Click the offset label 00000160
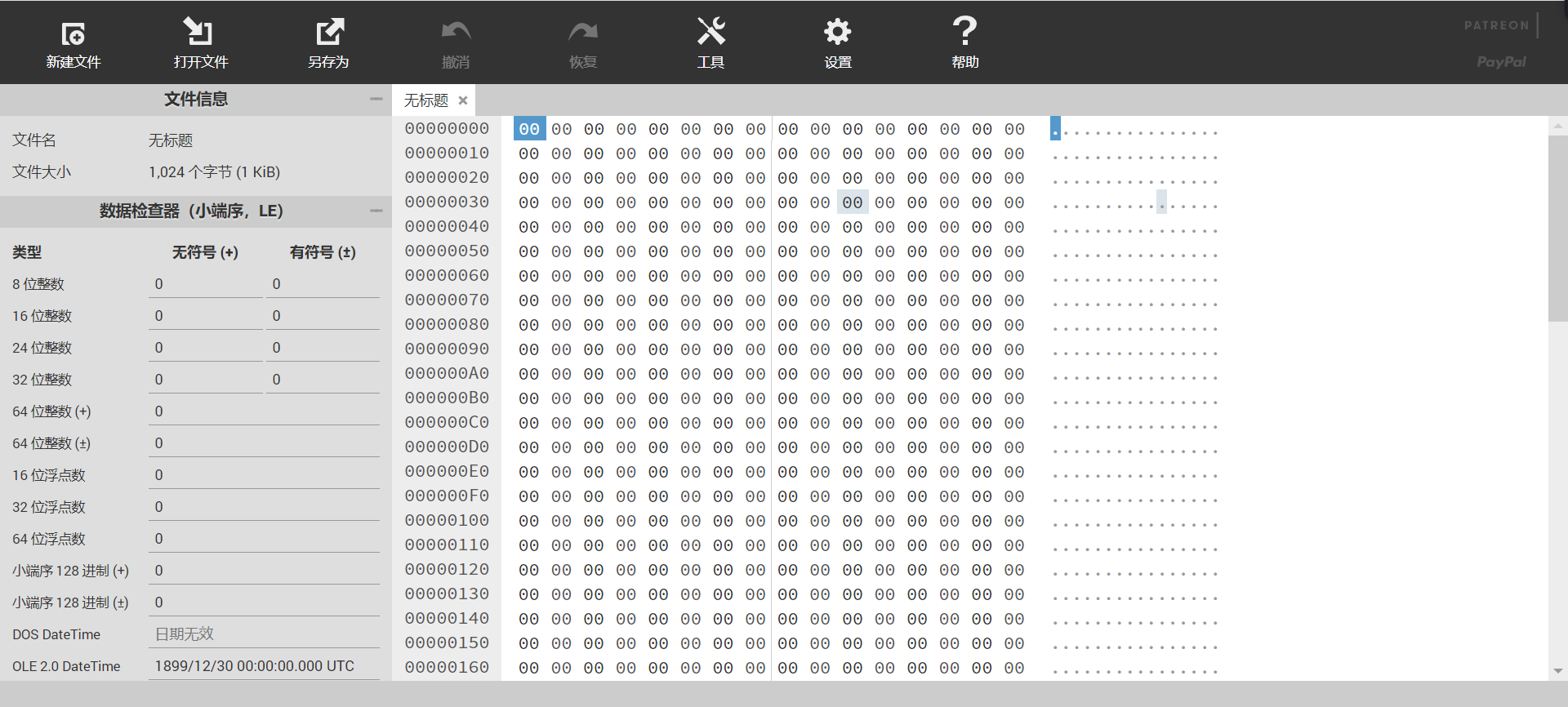1568x707 pixels. coord(447,668)
